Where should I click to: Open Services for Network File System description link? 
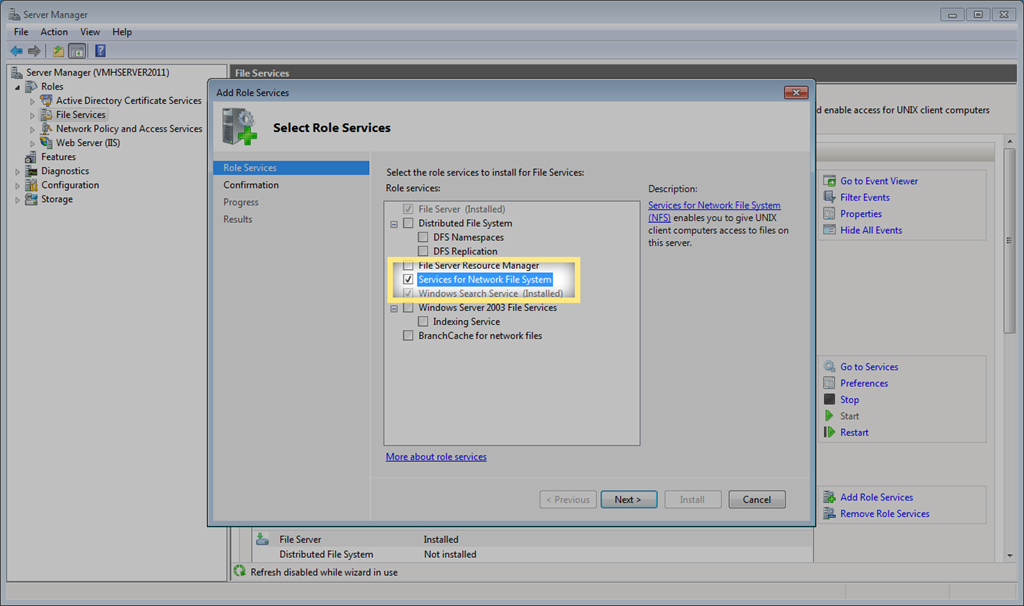pos(714,211)
